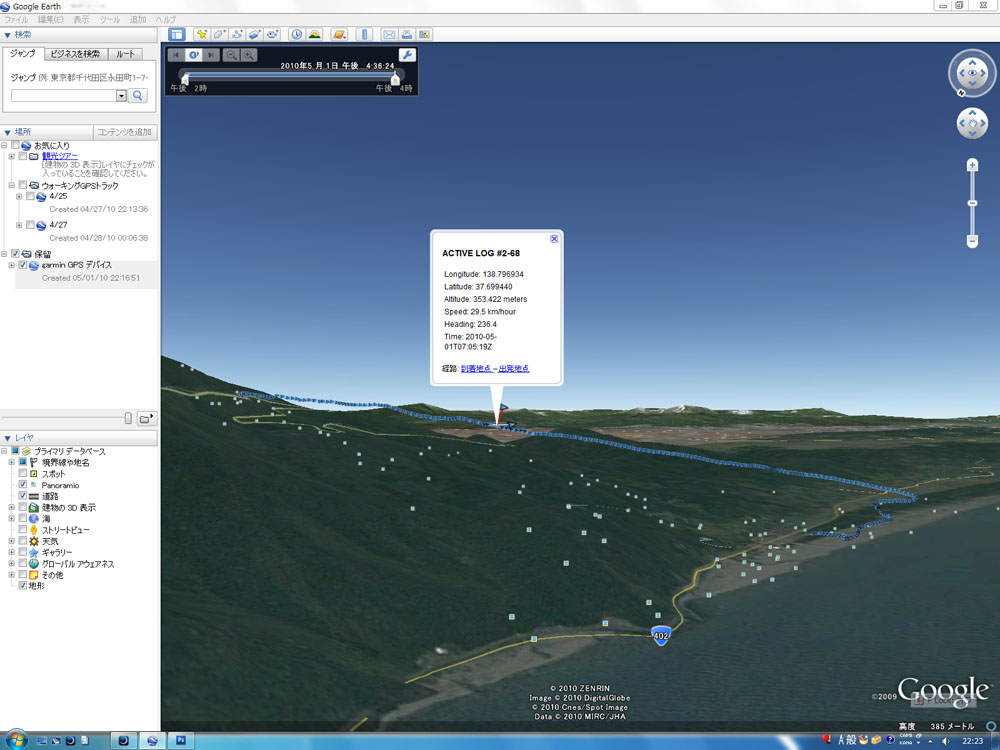1000x750 pixels.
Task: Enable the スポット layer checkbox
Action: [23, 473]
